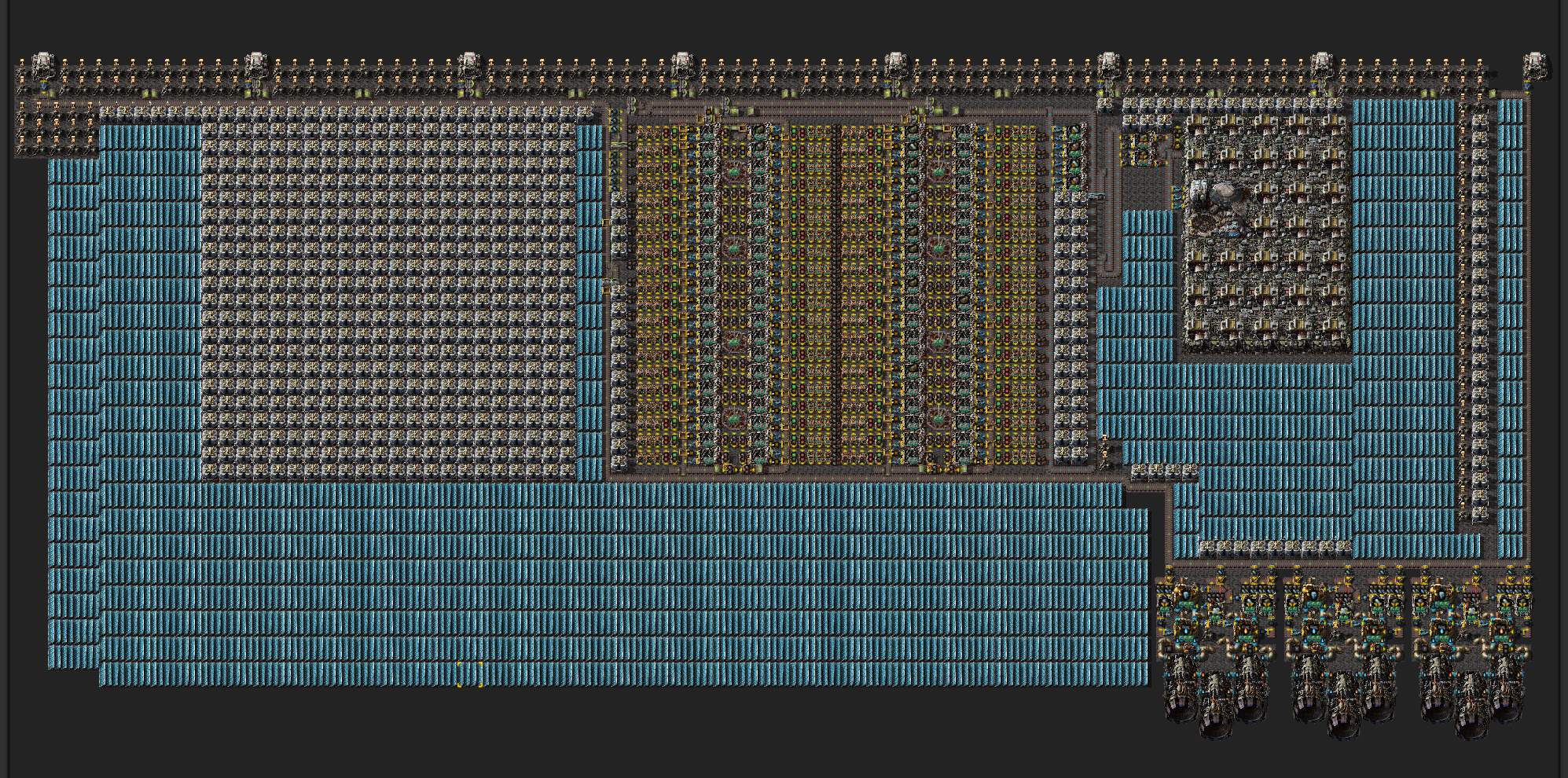
Task: Click the yellow selection bracket among solar panels
Action: coord(470,674)
